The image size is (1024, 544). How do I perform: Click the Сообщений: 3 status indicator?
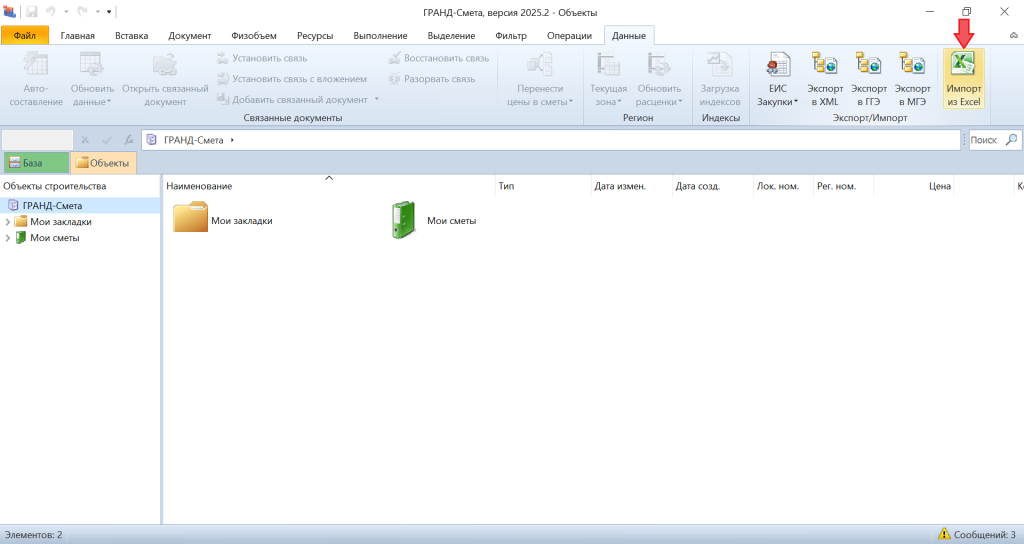point(977,535)
